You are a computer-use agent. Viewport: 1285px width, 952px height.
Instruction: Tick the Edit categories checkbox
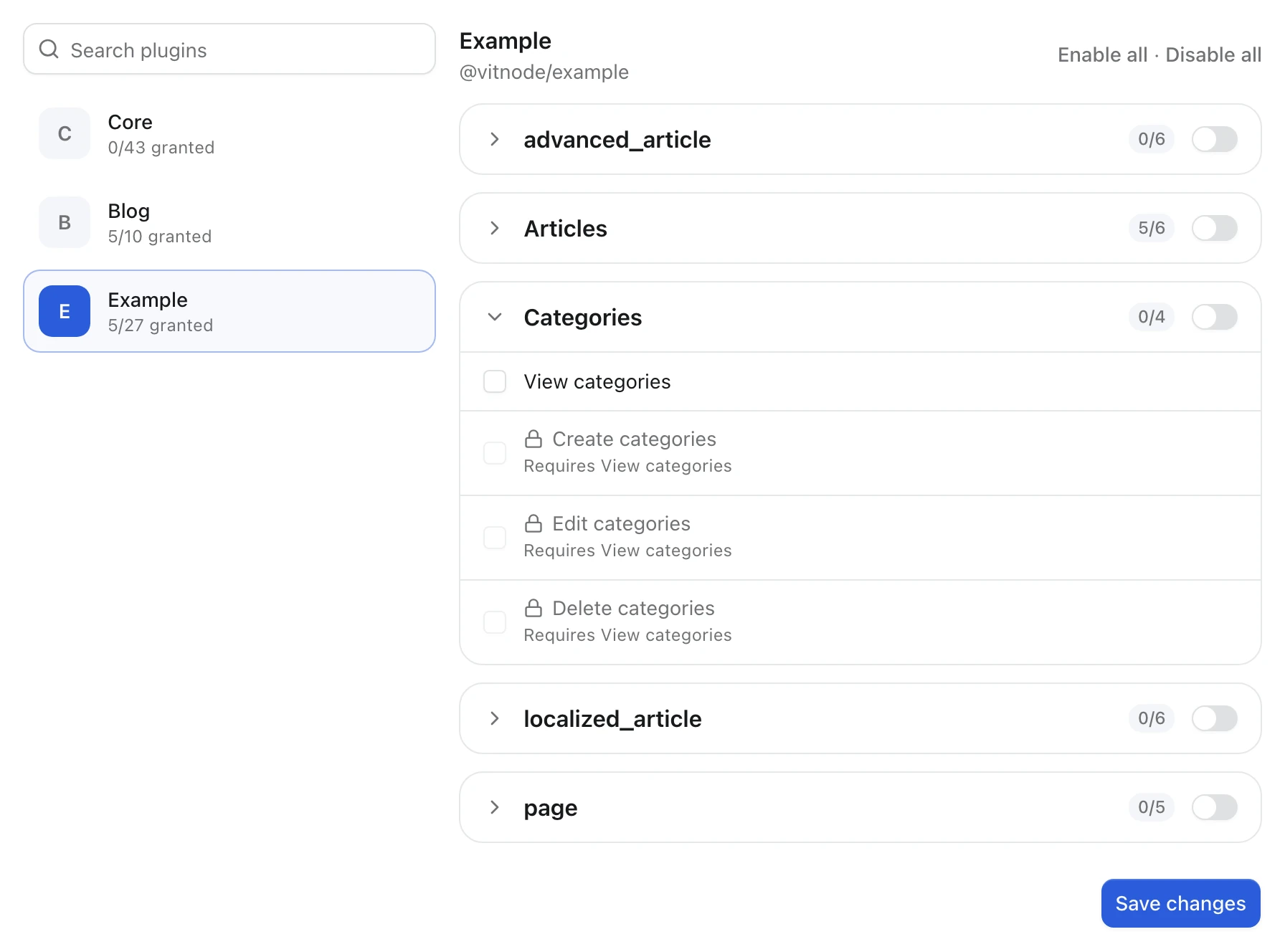coord(495,538)
